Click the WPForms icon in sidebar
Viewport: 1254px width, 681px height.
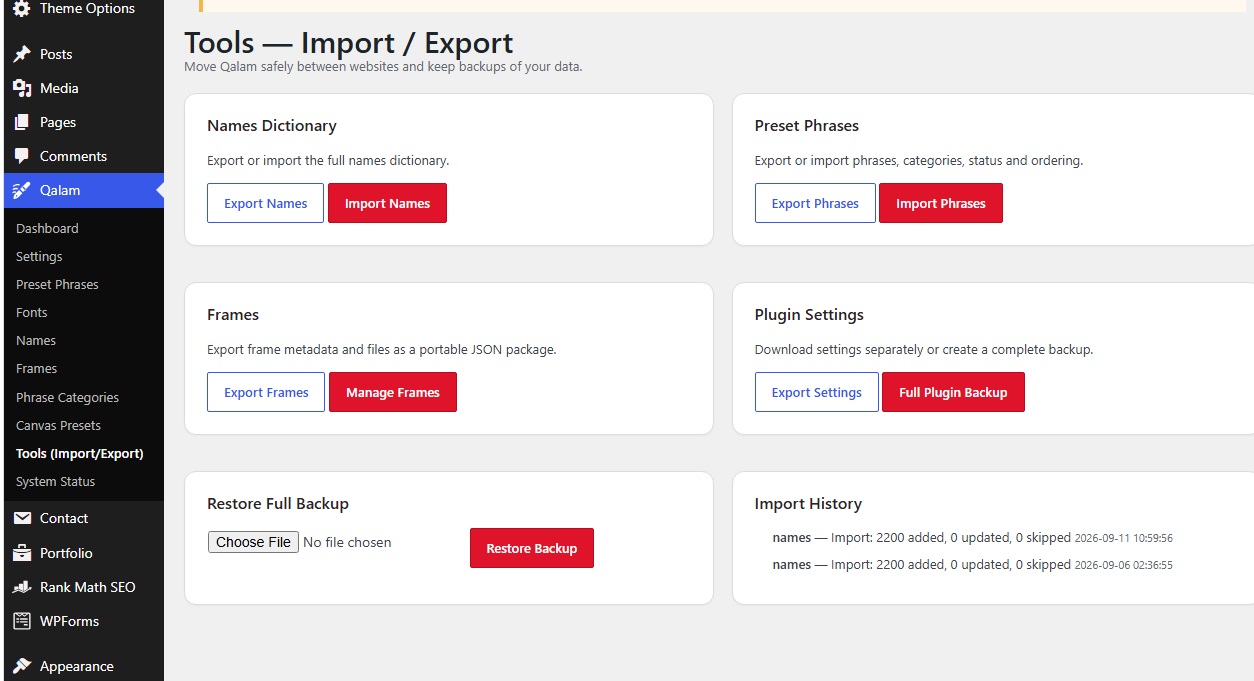point(22,621)
